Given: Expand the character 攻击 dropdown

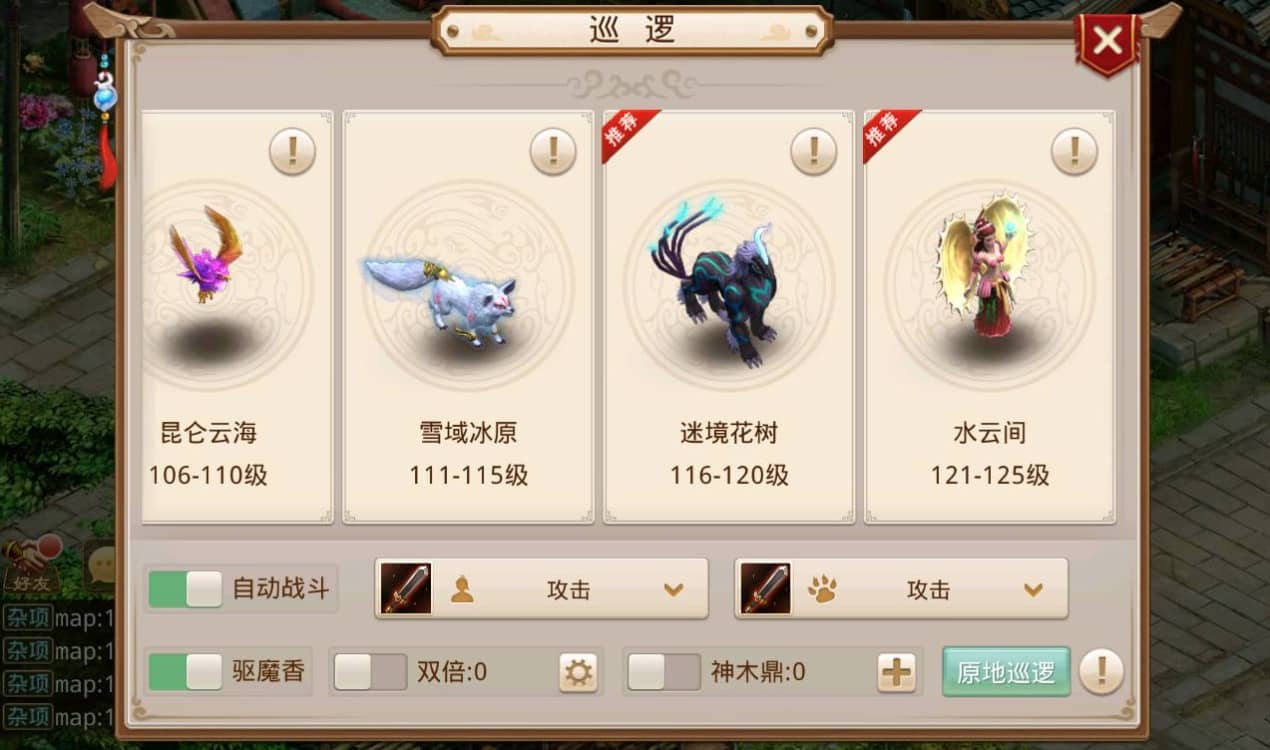Looking at the screenshot, I should coord(541,588).
